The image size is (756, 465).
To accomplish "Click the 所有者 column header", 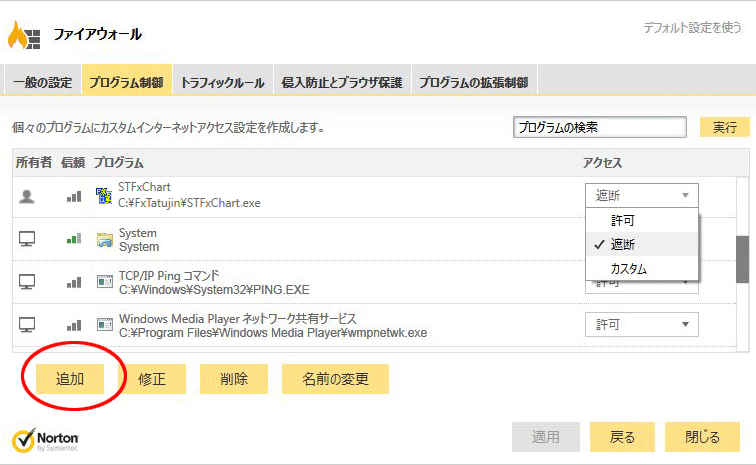I will (x=33, y=163).
